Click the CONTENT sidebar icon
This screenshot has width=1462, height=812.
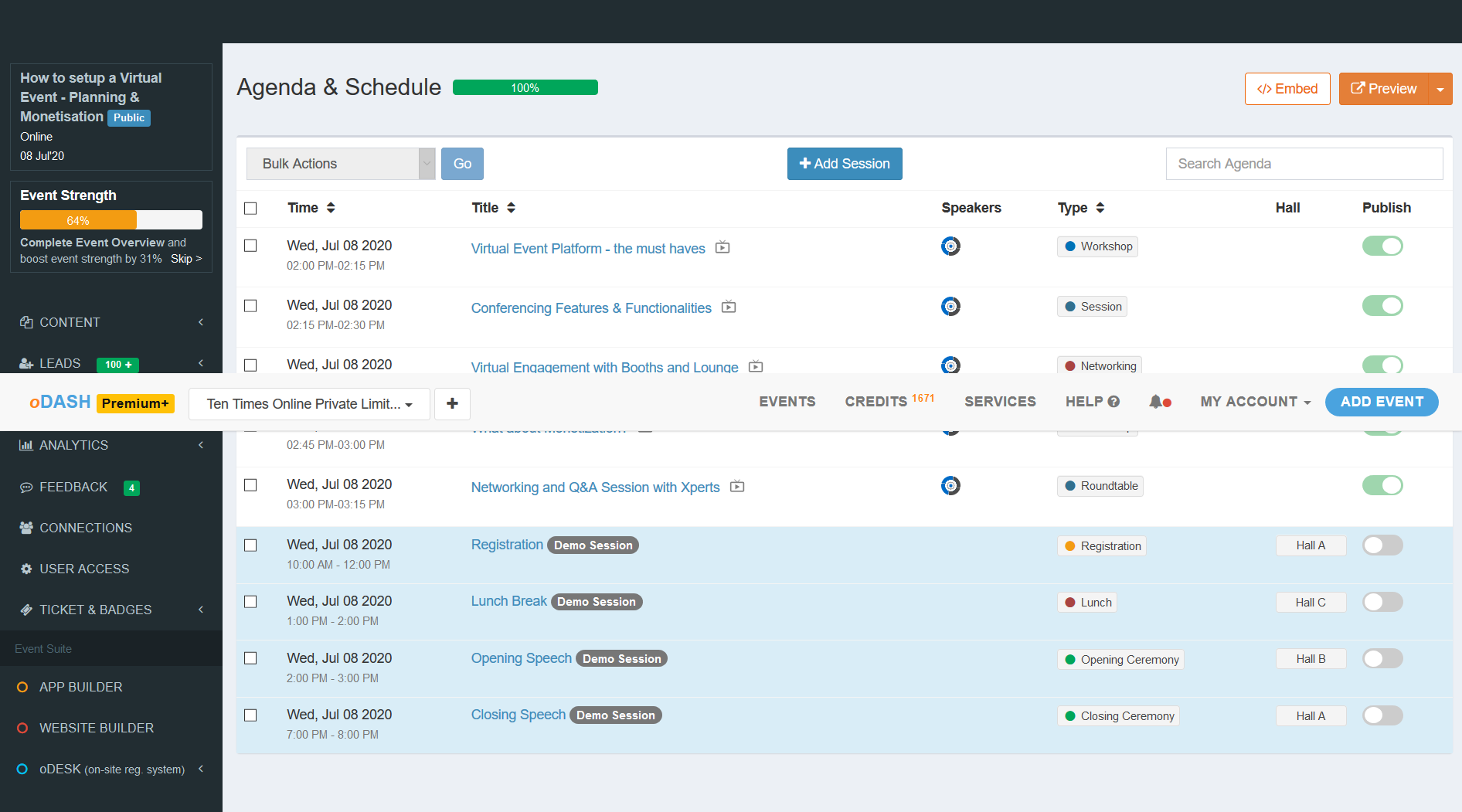26,322
